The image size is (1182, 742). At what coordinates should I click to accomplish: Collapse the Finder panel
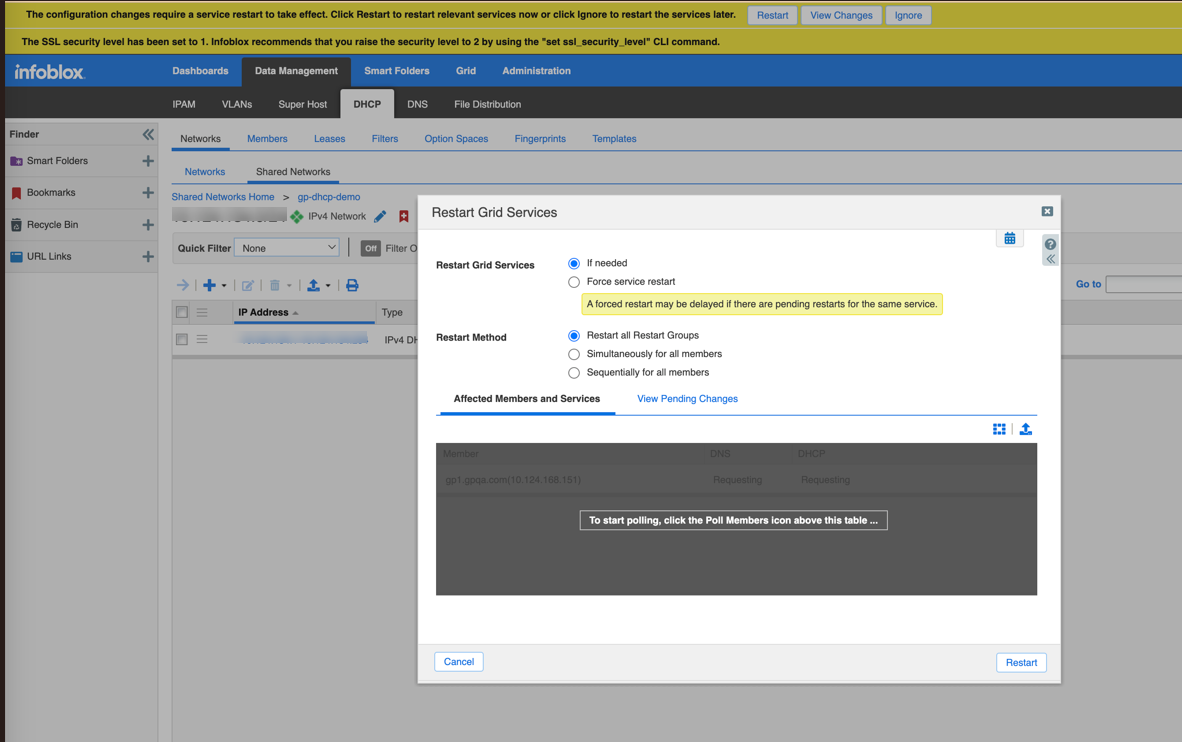coord(148,134)
